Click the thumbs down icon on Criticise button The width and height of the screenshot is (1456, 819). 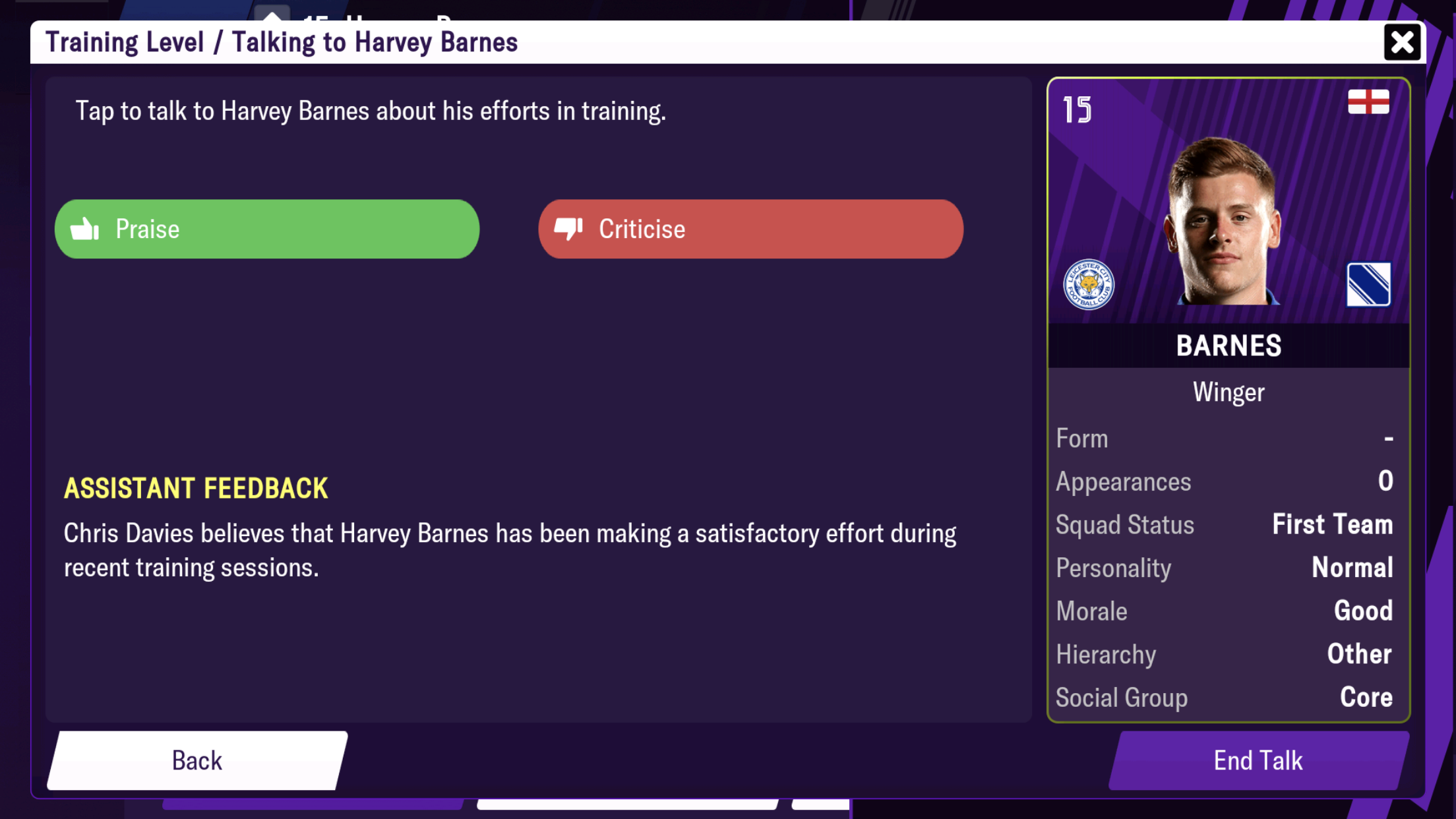tap(567, 229)
